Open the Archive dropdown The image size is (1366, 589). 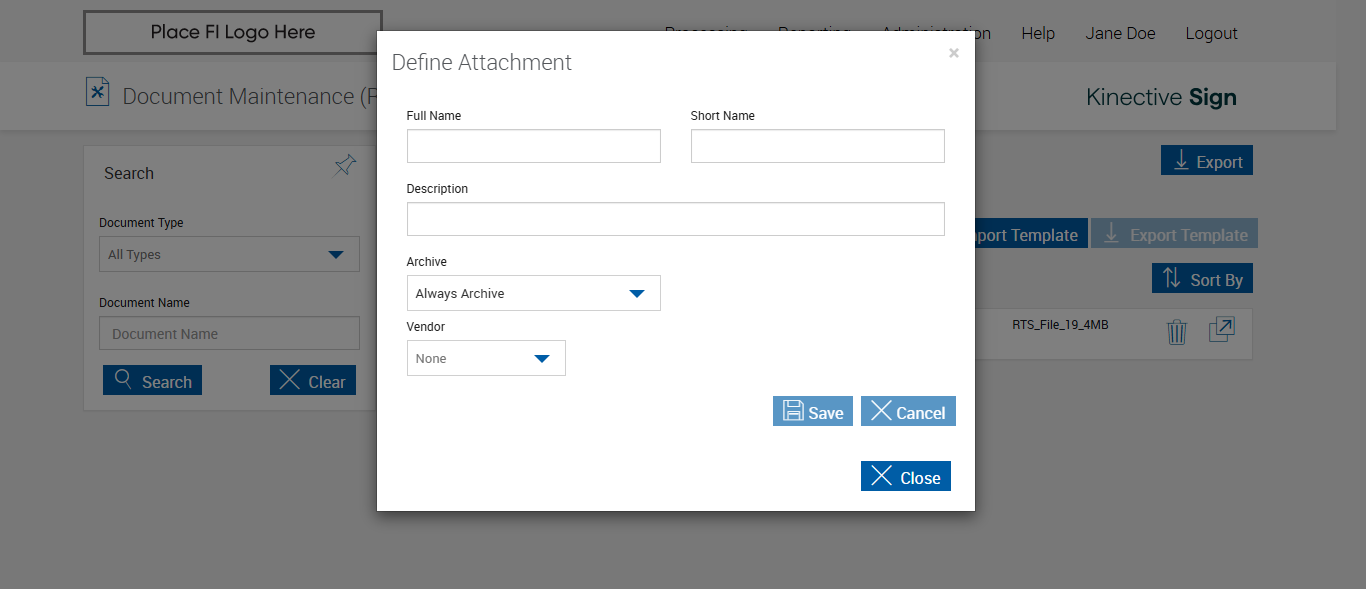pos(533,293)
